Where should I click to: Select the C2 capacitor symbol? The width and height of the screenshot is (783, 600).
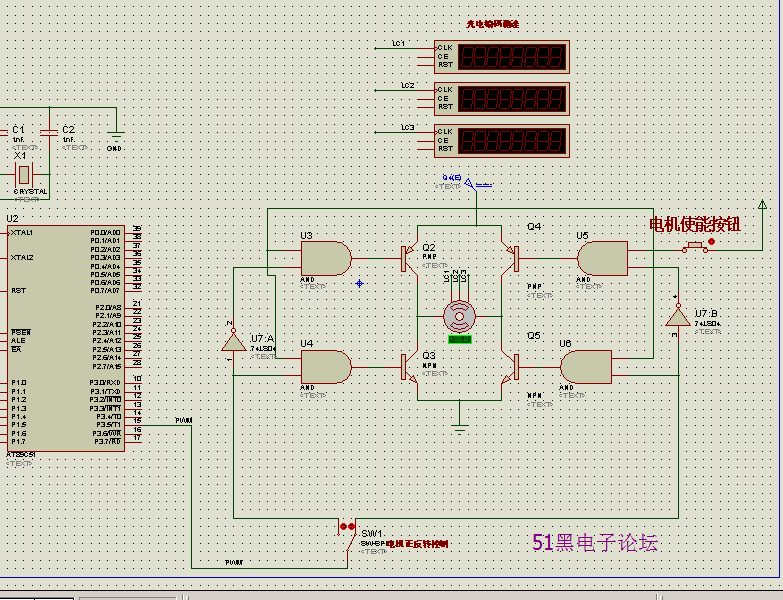(49, 133)
